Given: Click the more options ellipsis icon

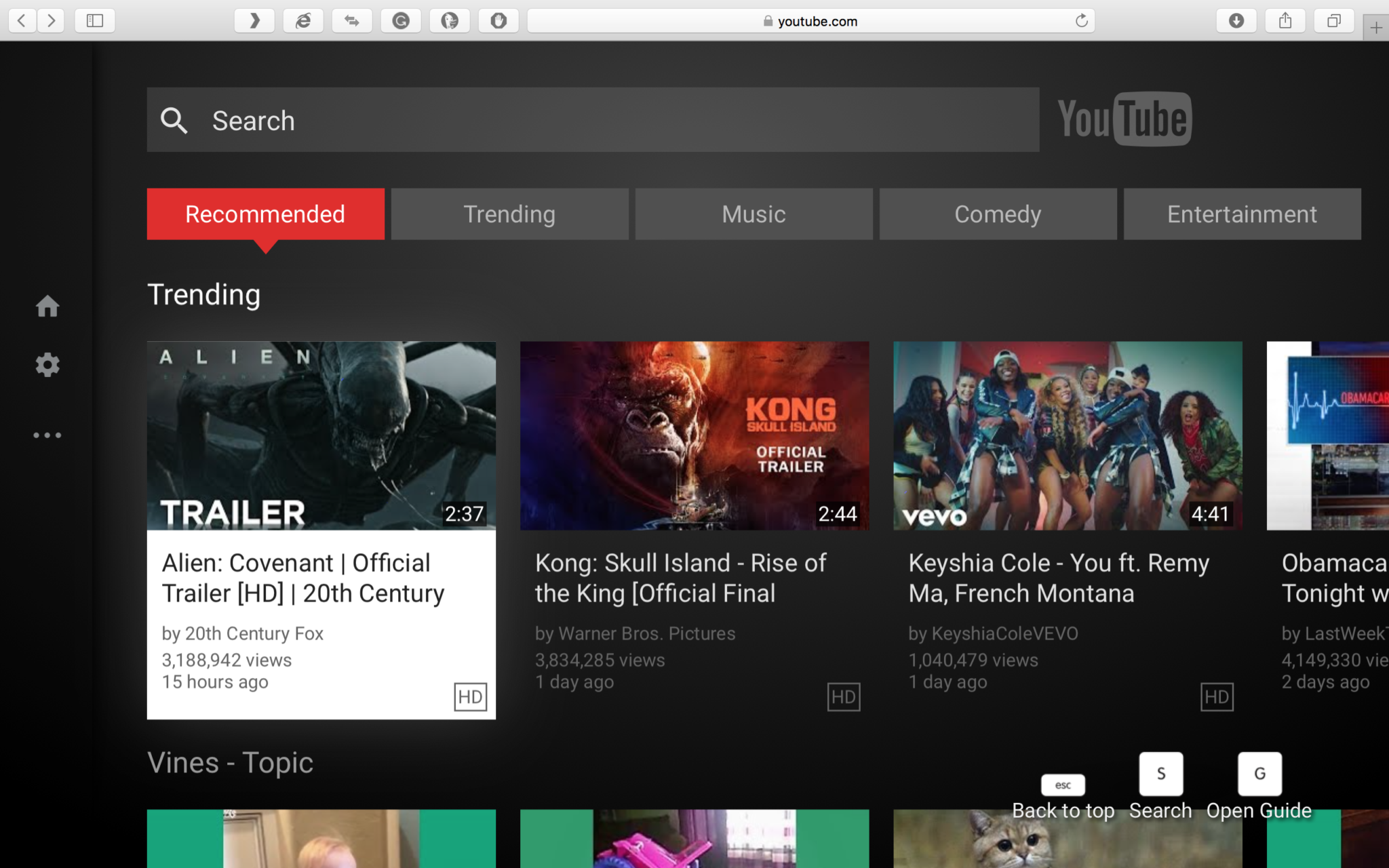Looking at the screenshot, I should click(x=47, y=434).
